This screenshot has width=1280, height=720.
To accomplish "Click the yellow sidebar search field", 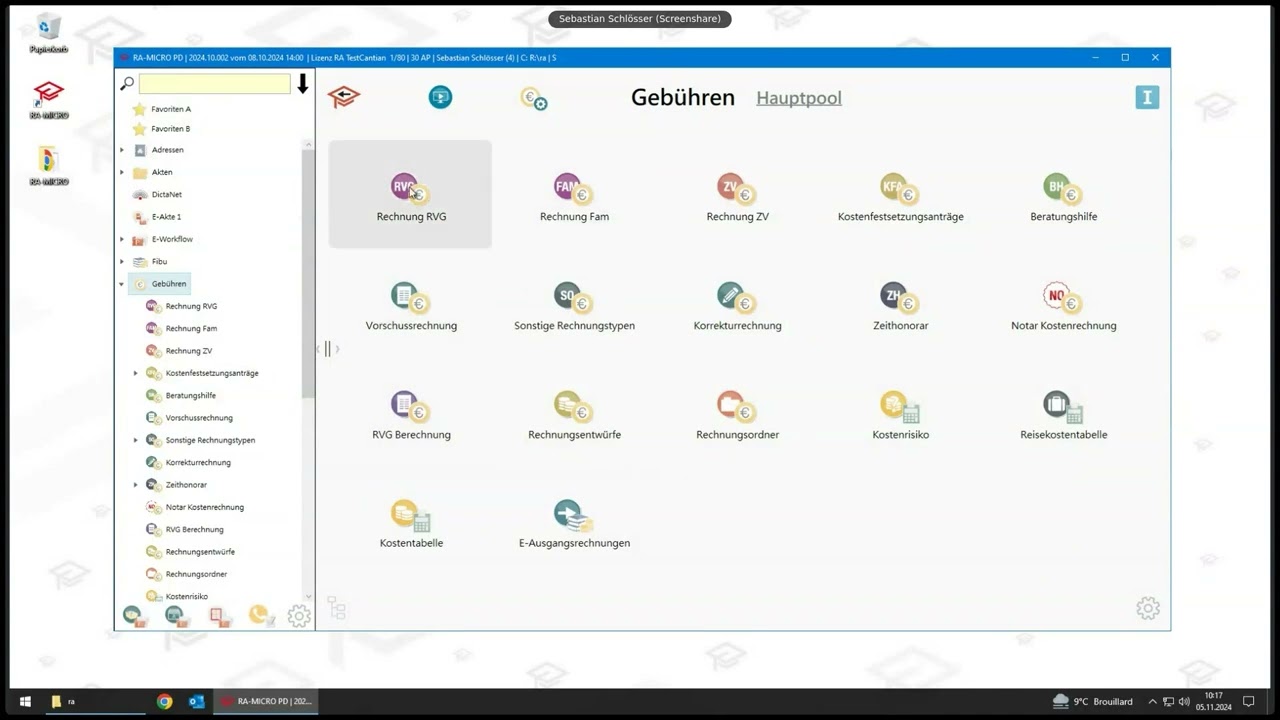I will pos(214,84).
